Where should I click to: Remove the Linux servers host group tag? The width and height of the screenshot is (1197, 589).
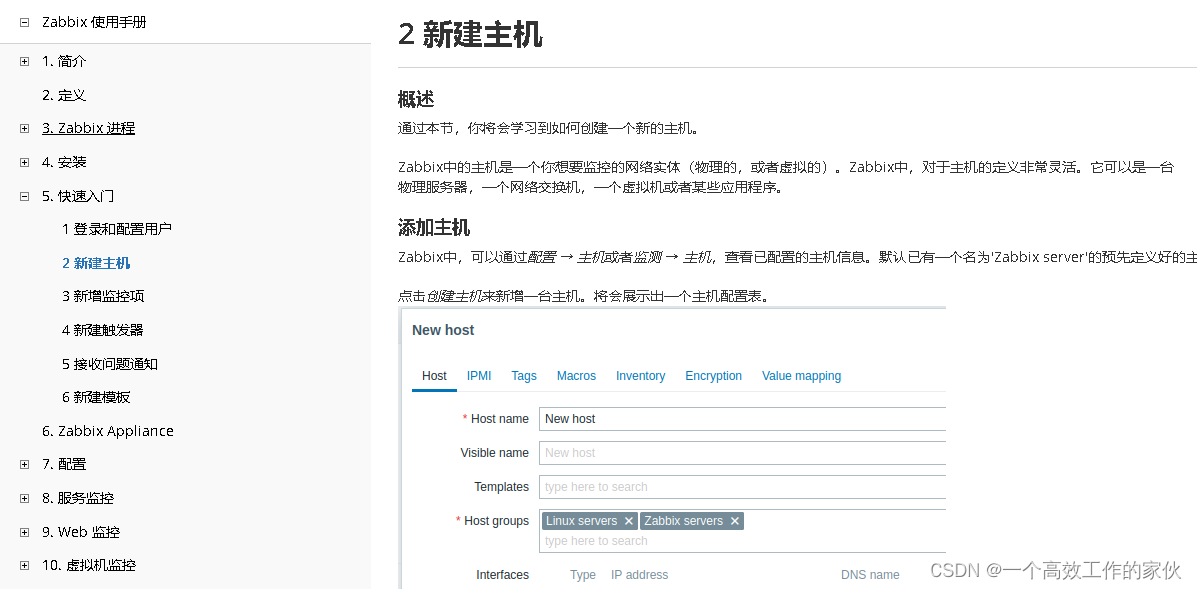pos(628,521)
